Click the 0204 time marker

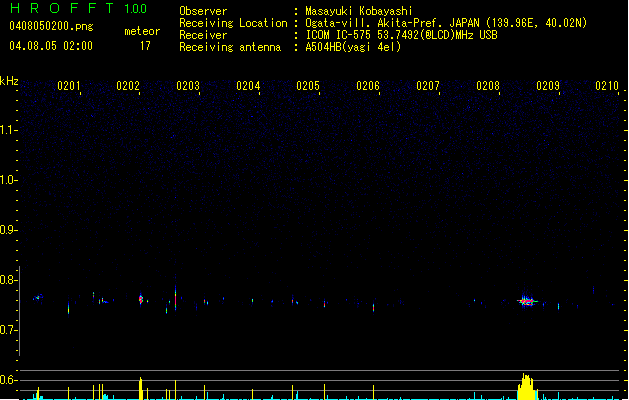(x=248, y=86)
